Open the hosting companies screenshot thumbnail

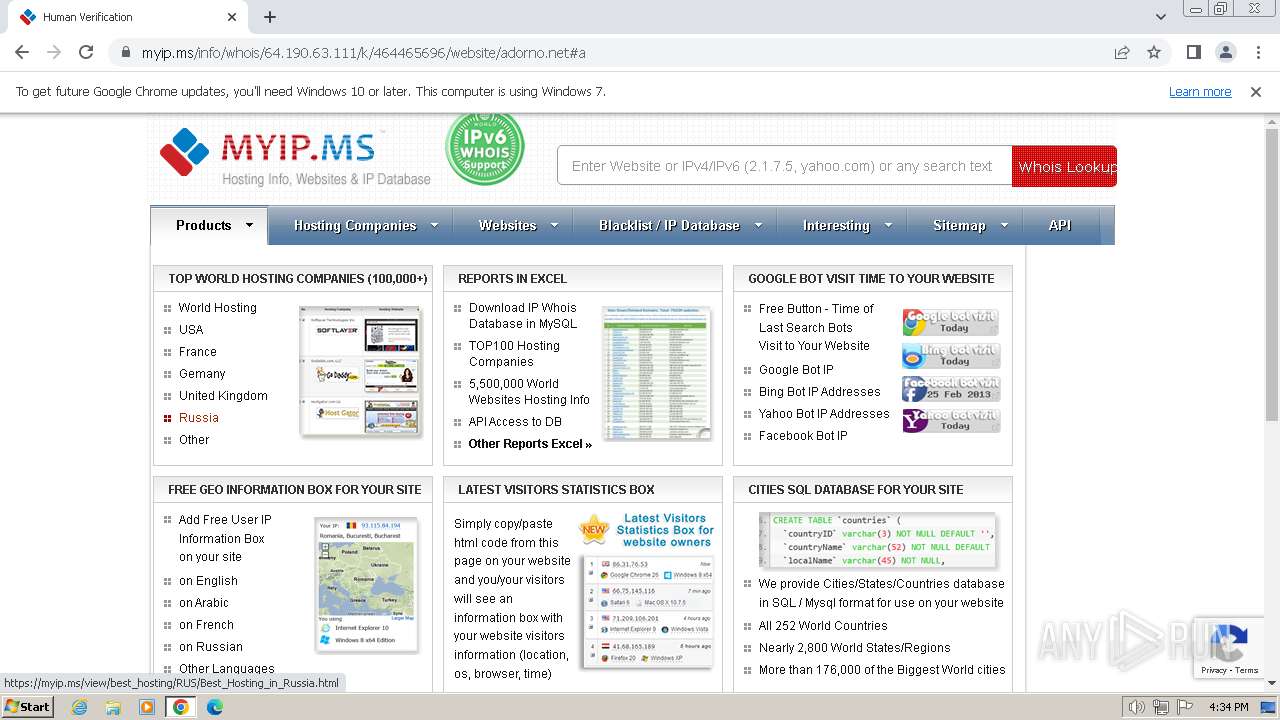(360, 371)
